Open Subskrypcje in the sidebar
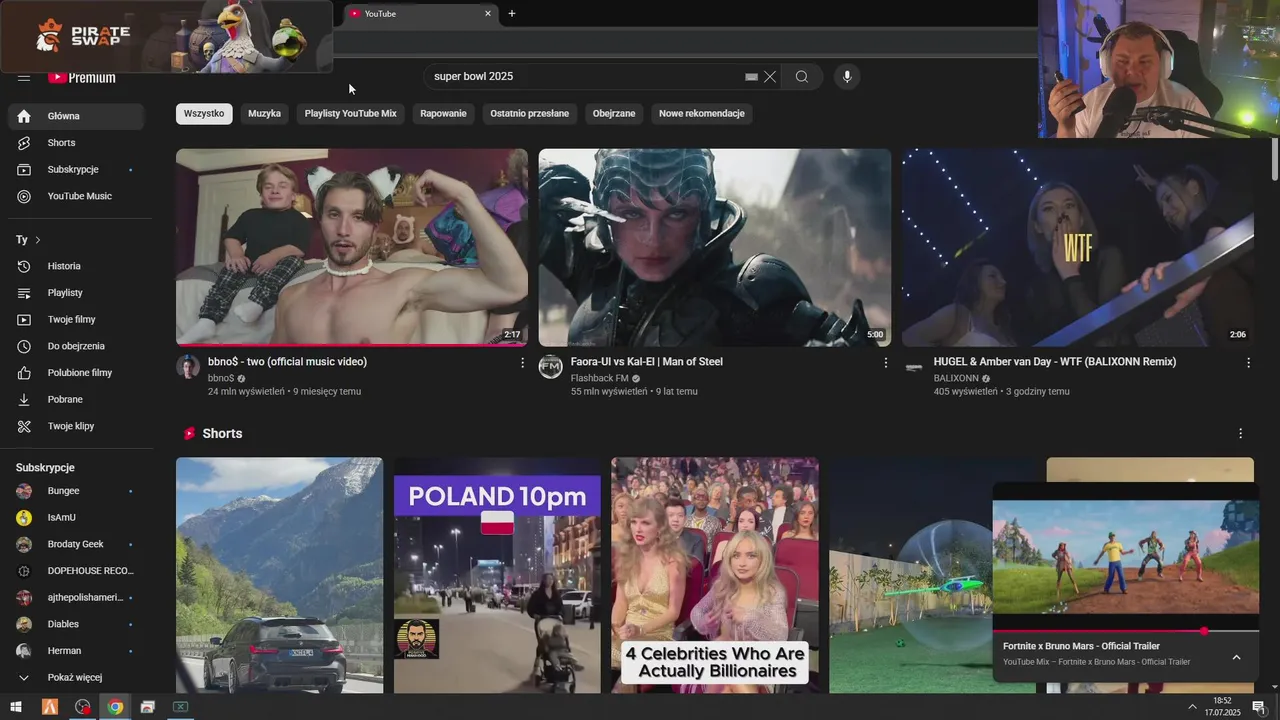This screenshot has width=1280, height=720. pyautogui.click(x=76, y=170)
